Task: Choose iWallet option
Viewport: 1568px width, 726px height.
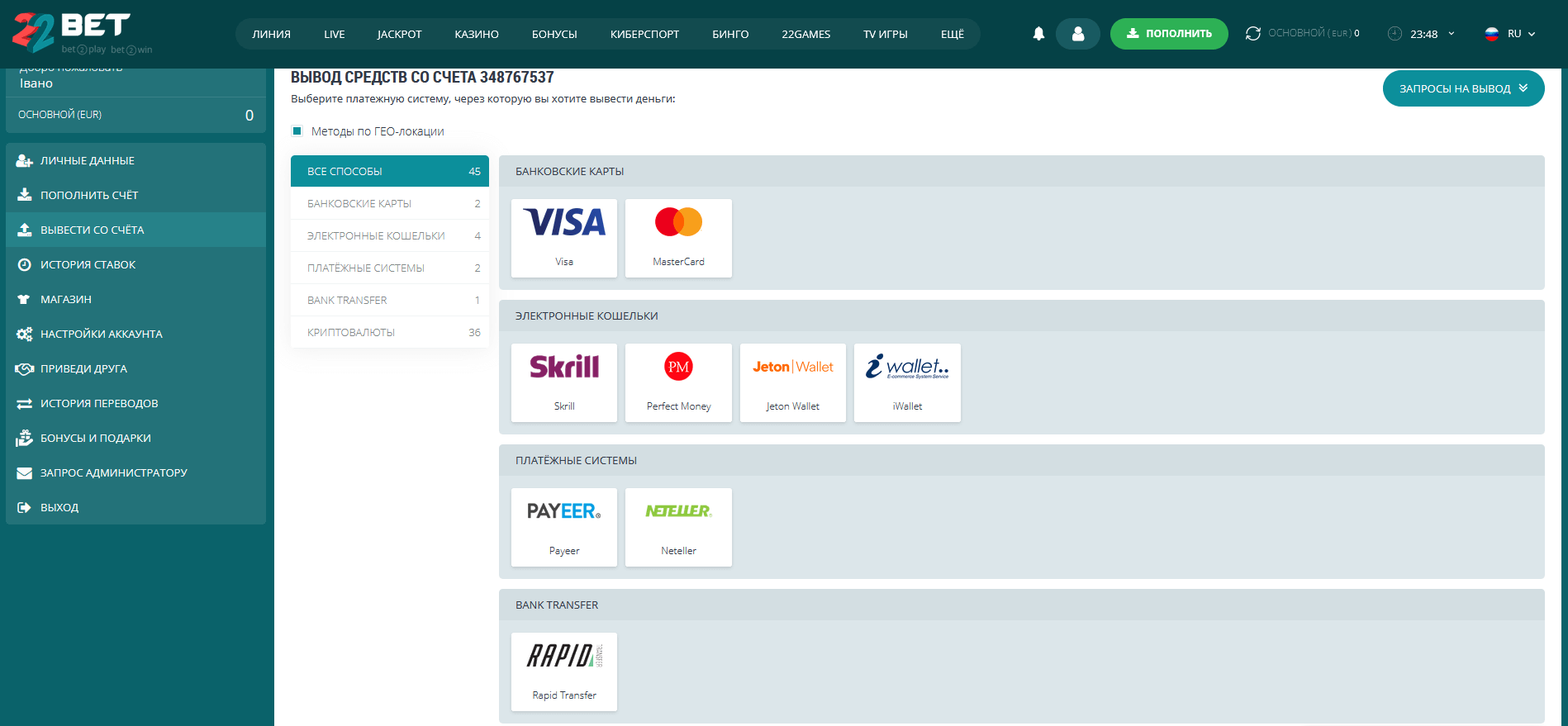Action: [x=907, y=382]
